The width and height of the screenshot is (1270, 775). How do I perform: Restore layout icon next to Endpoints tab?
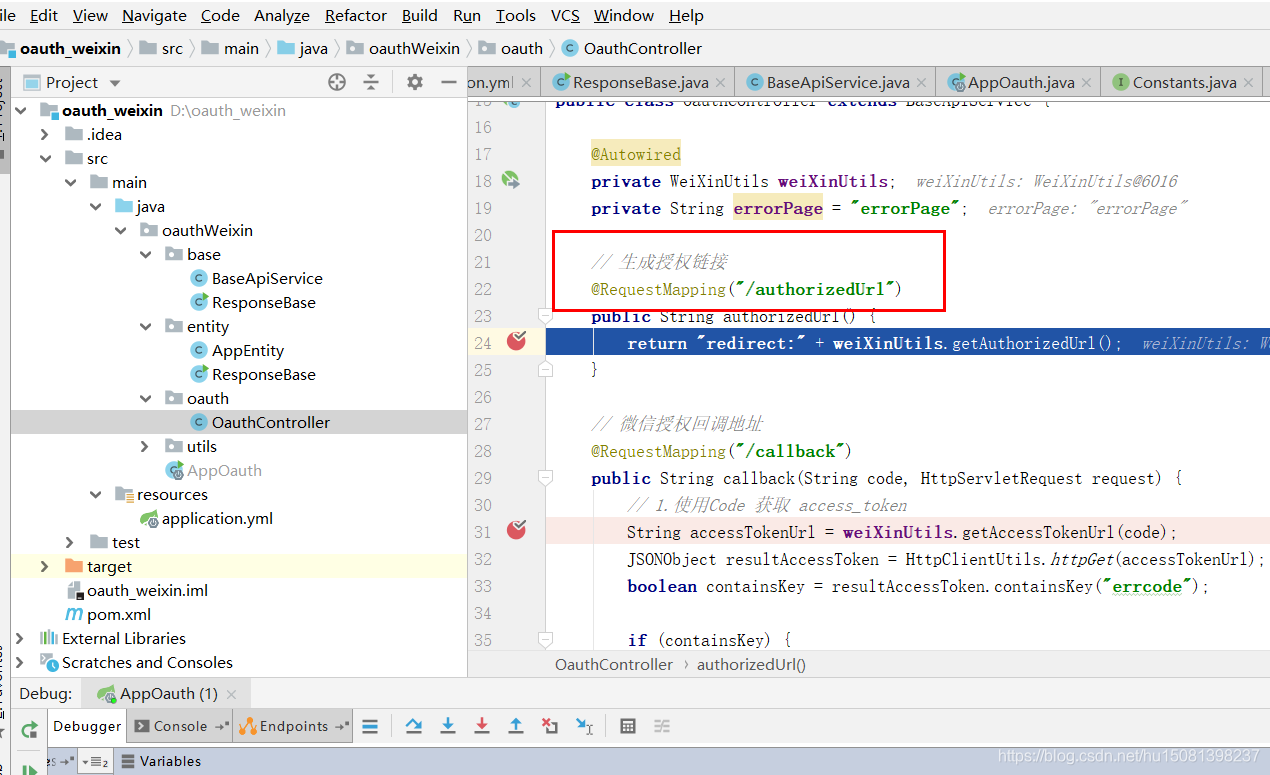342,727
